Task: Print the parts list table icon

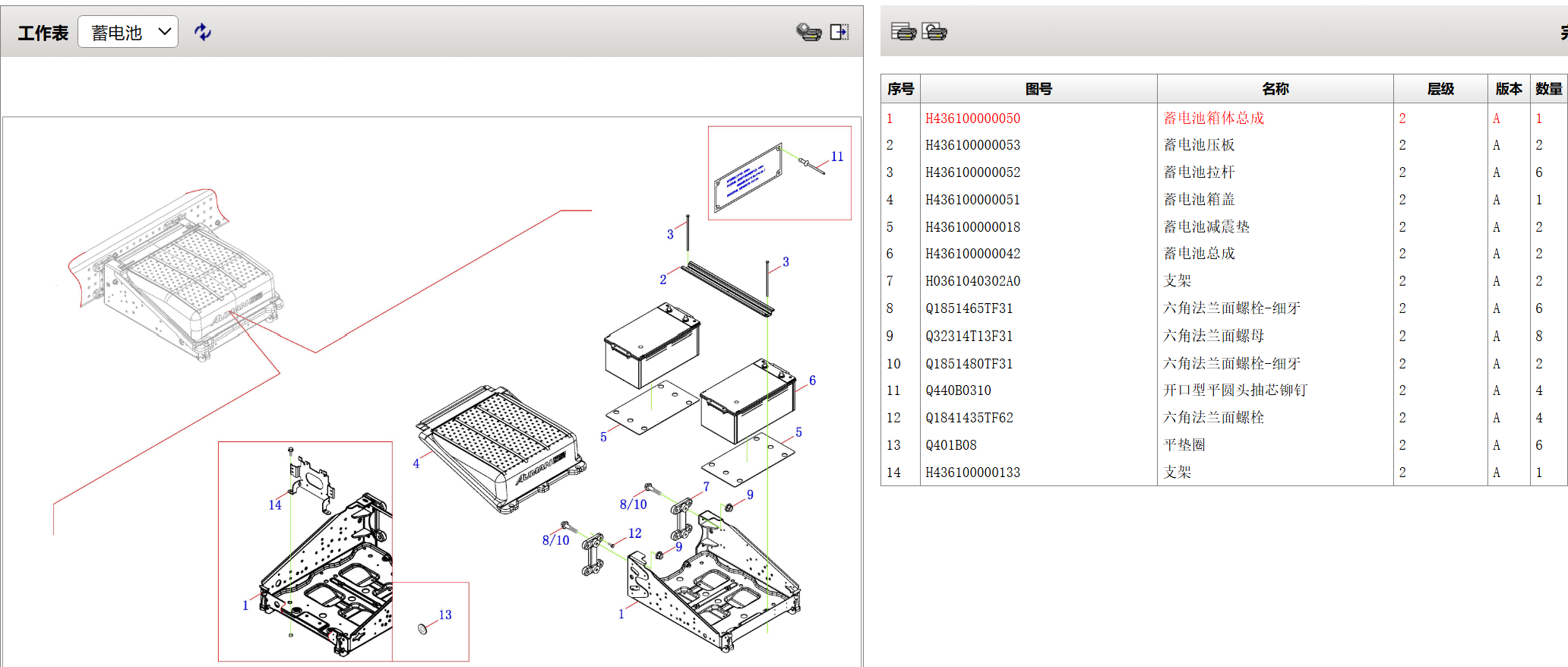Action: coord(903,31)
